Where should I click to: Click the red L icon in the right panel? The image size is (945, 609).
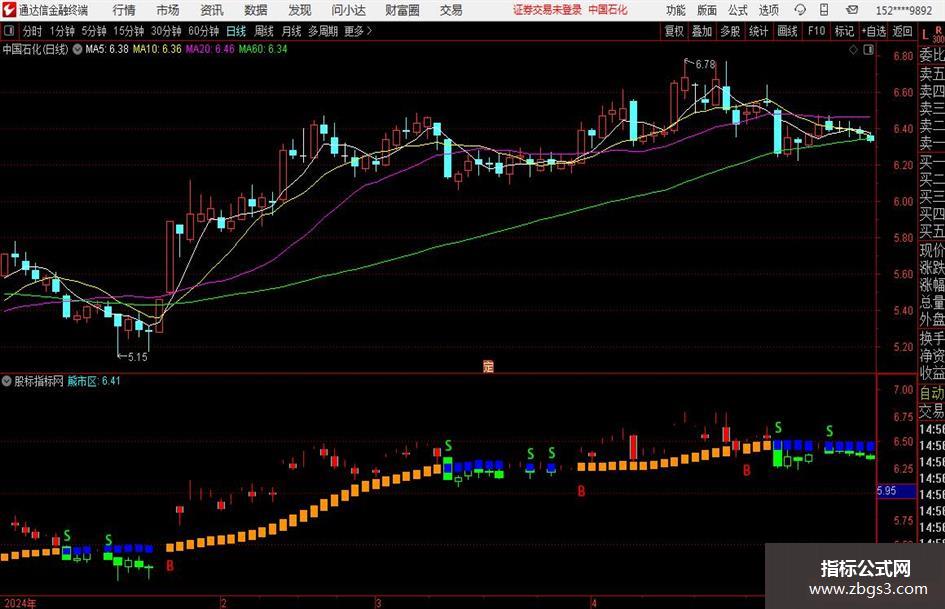pyautogui.click(x=925, y=35)
